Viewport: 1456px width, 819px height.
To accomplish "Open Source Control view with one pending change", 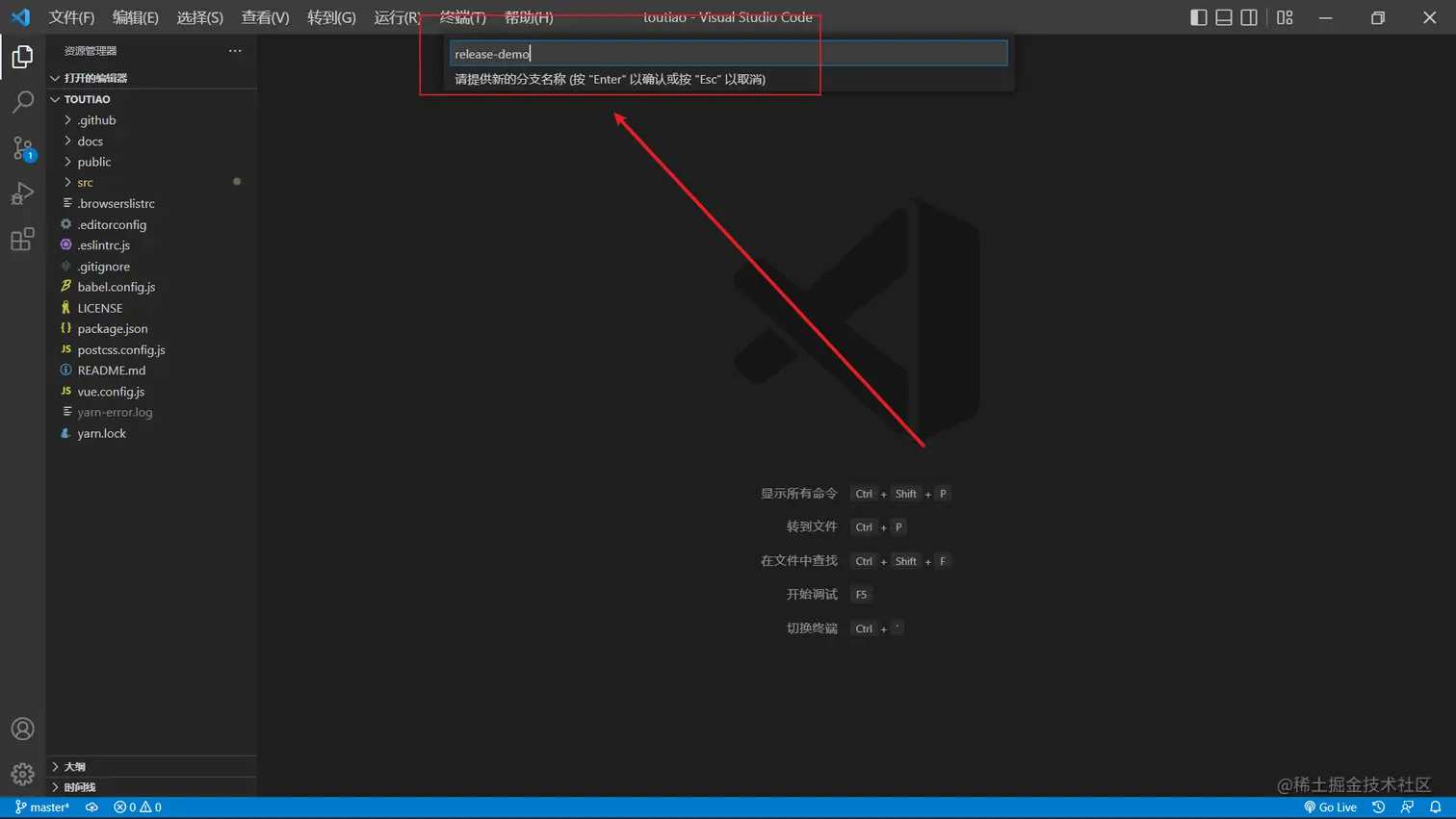I will (22, 148).
